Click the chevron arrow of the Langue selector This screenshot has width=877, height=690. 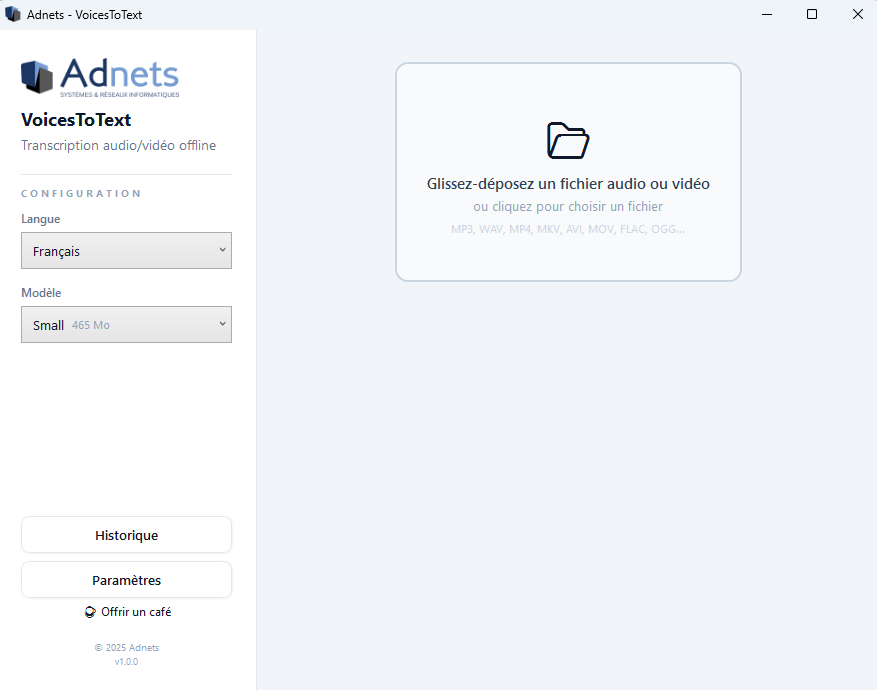(x=222, y=251)
